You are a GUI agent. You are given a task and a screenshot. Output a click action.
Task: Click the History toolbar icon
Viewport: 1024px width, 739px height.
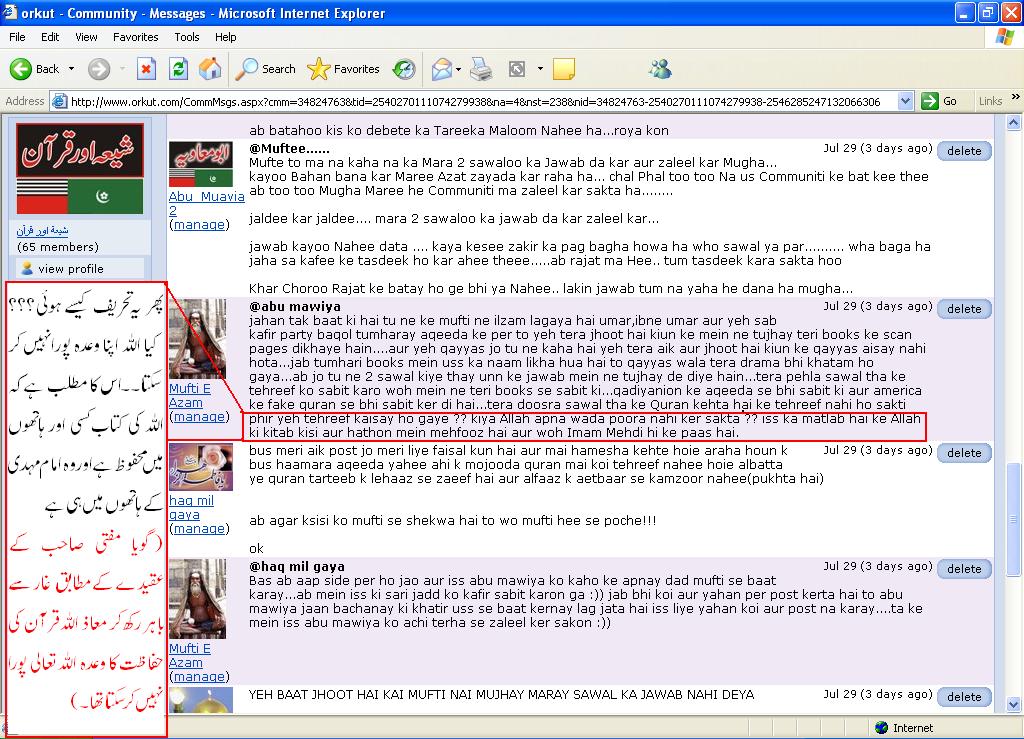point(404,69)
